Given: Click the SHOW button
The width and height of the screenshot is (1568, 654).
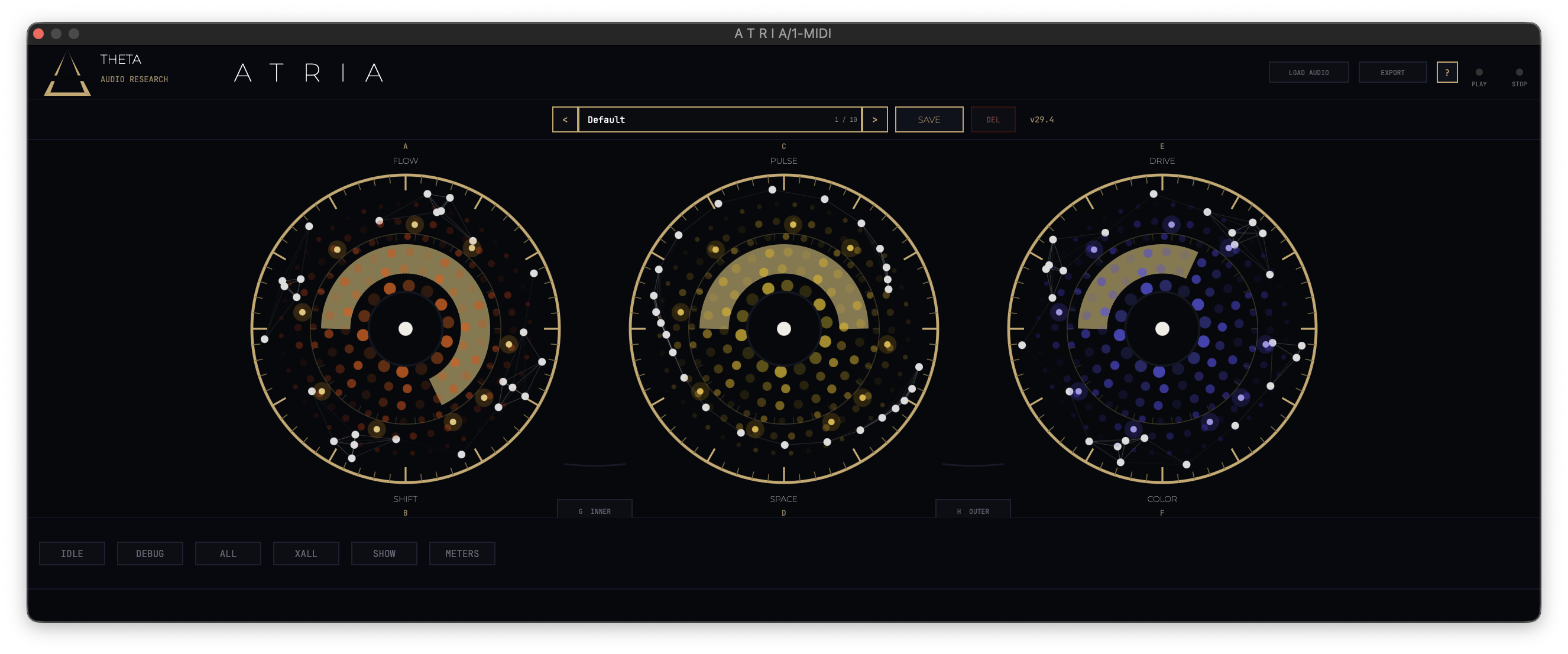Looking at the screenshot, I should pyautogui.click(x=384, y=553).
